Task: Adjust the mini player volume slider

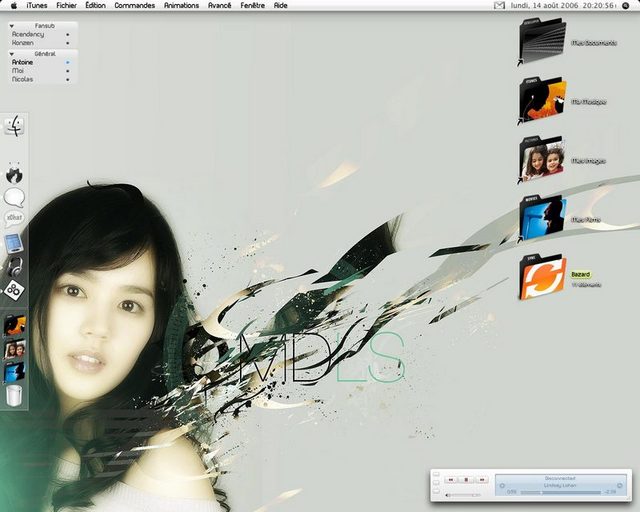Action: click(x=463, y=495)
